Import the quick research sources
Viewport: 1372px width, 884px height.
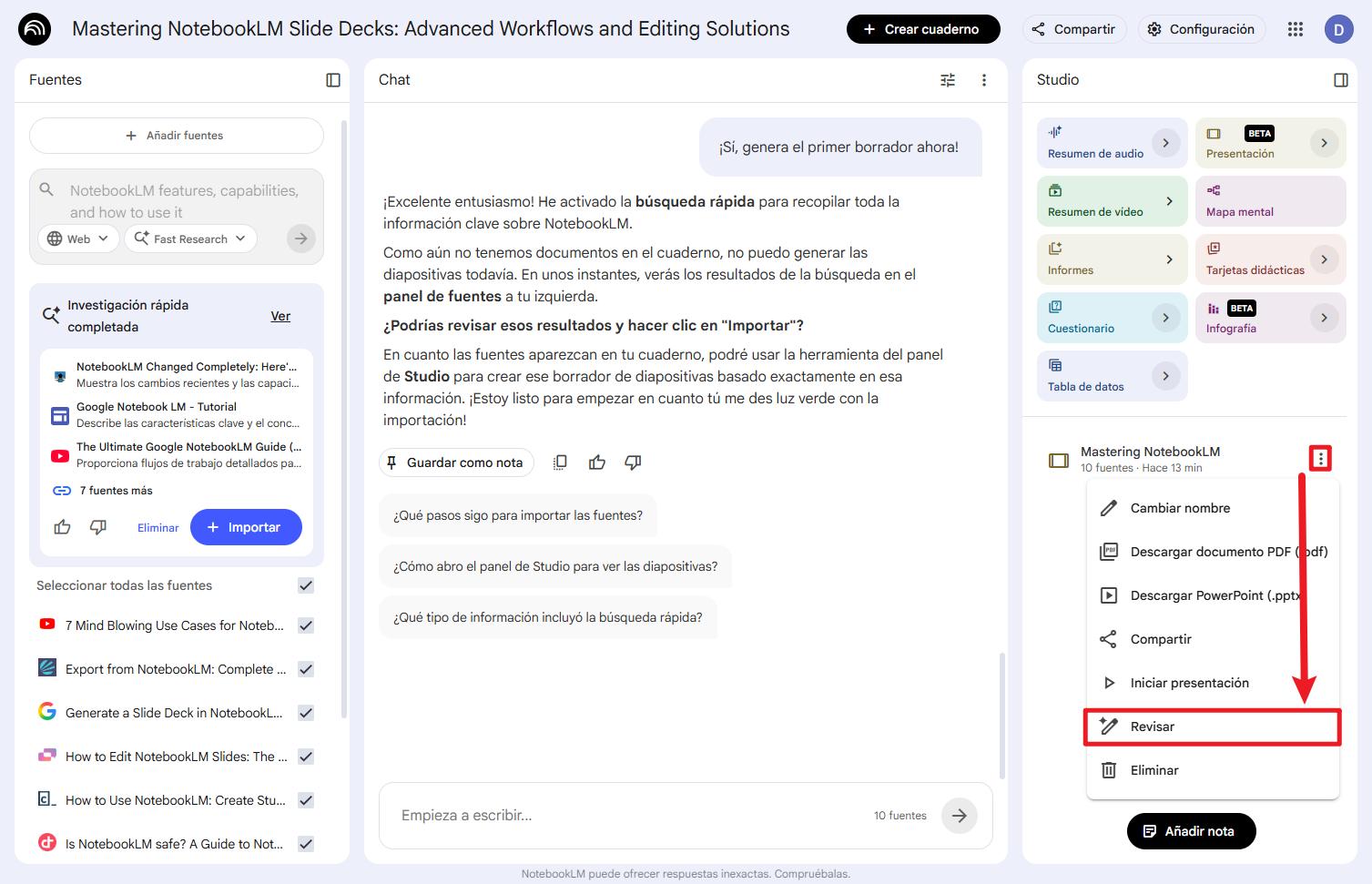[246, 527]
